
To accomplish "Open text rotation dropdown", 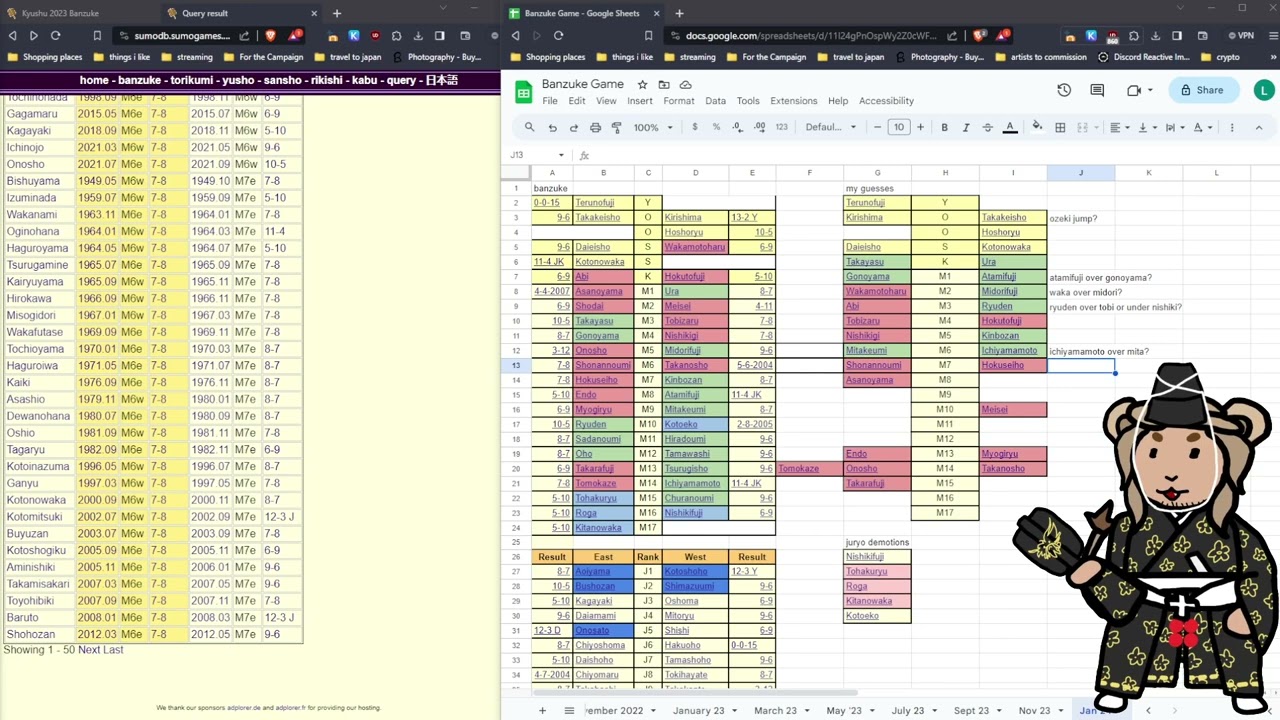I will (1202, 127).
